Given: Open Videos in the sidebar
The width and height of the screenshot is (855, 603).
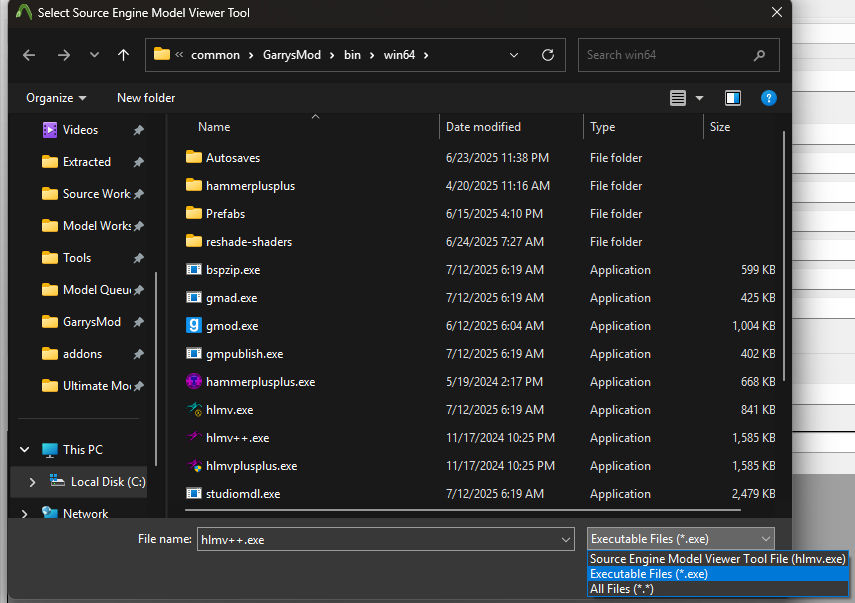Looking at the screenshot, I should pyautogui.click(x=80, y=130).
